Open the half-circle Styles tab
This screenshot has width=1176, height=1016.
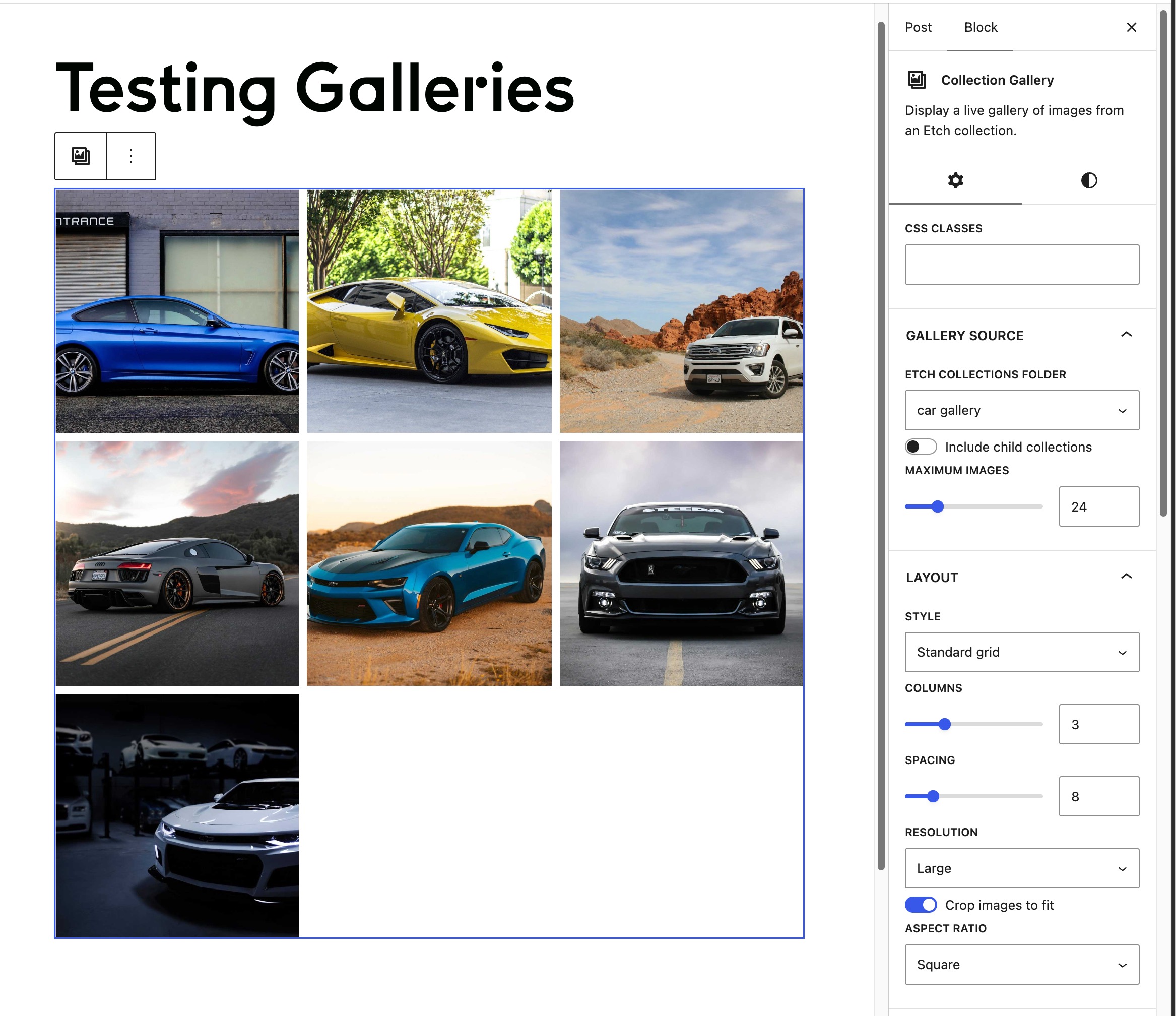1089,180
